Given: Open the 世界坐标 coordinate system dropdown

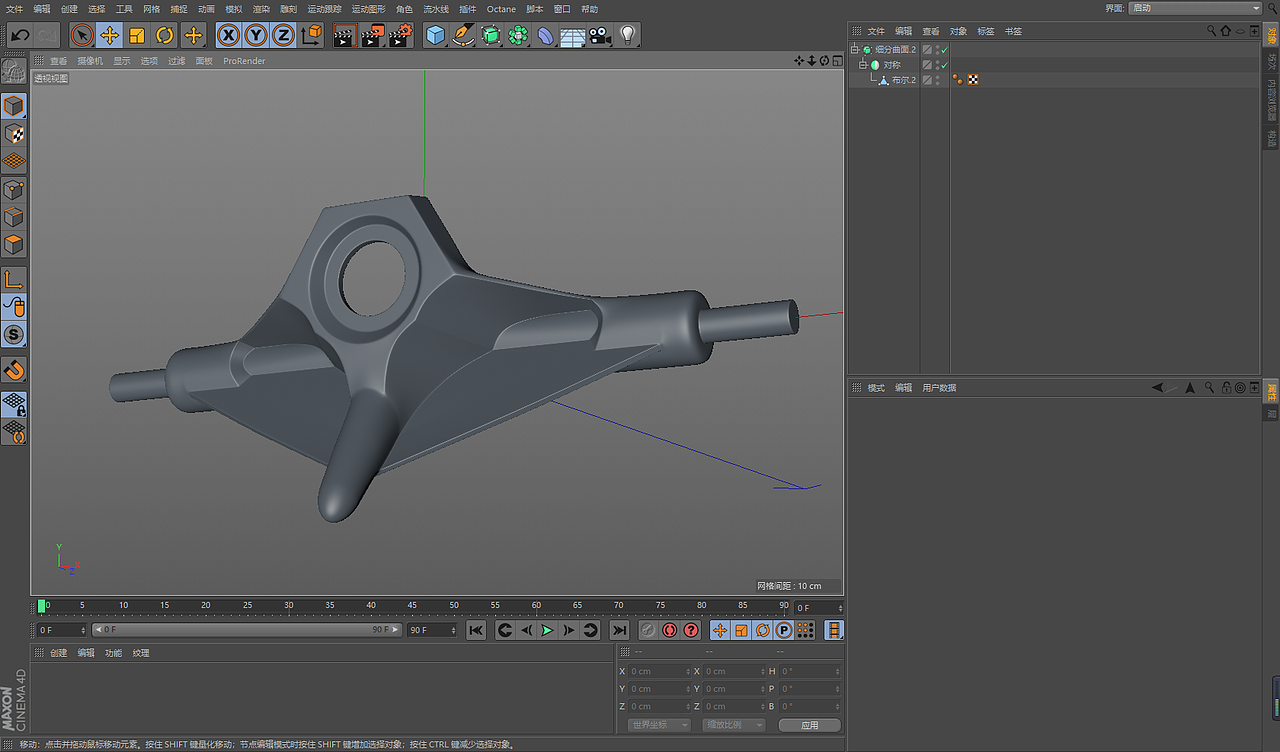Looking at the screenshot, I should (657, 724).
